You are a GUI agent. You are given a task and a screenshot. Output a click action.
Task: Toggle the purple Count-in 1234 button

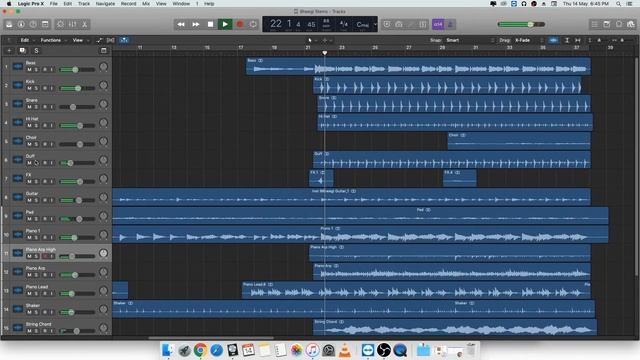tap(438, 24)
